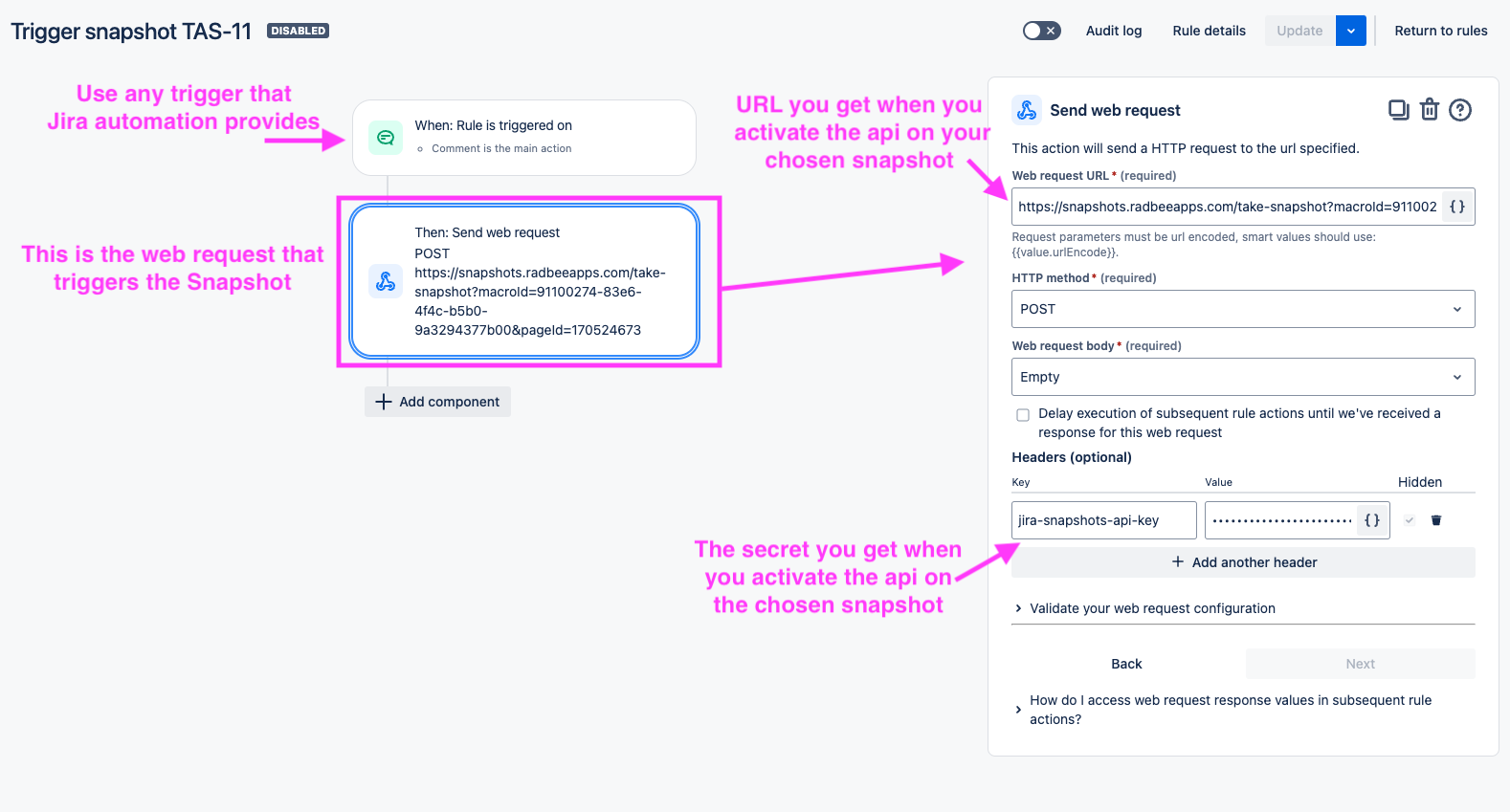Click the duplicate component icon
1510x812 pixels.
pyautogui.click(x=1398, y=110)
